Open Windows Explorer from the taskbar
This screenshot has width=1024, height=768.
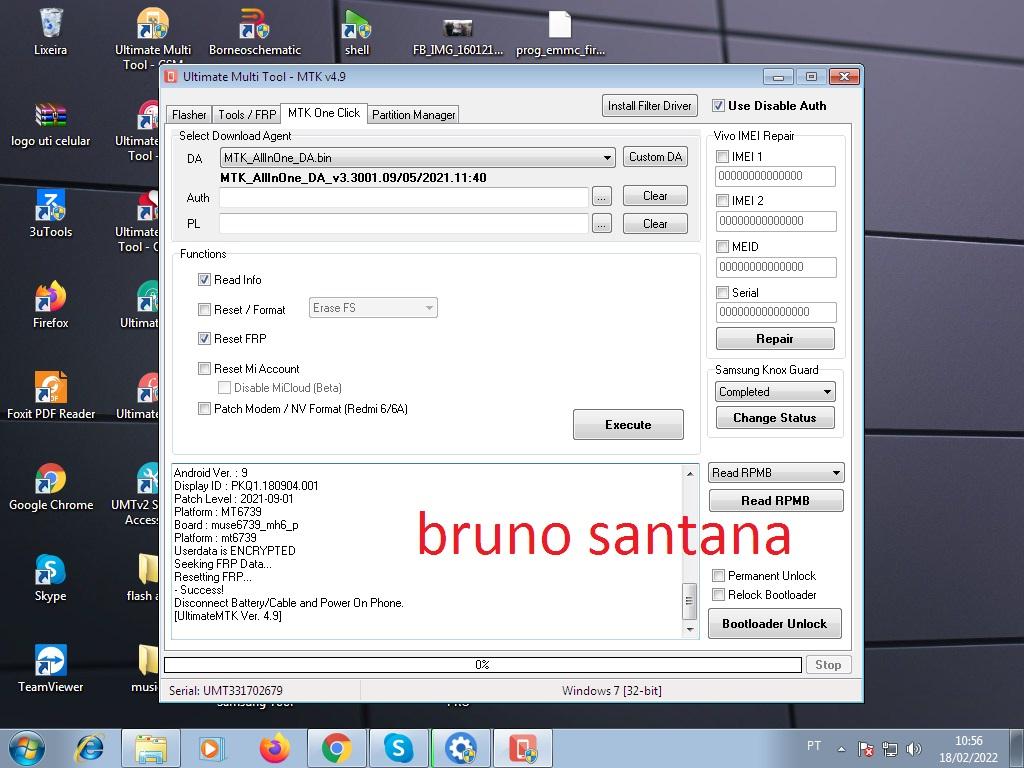pos(151,748)
